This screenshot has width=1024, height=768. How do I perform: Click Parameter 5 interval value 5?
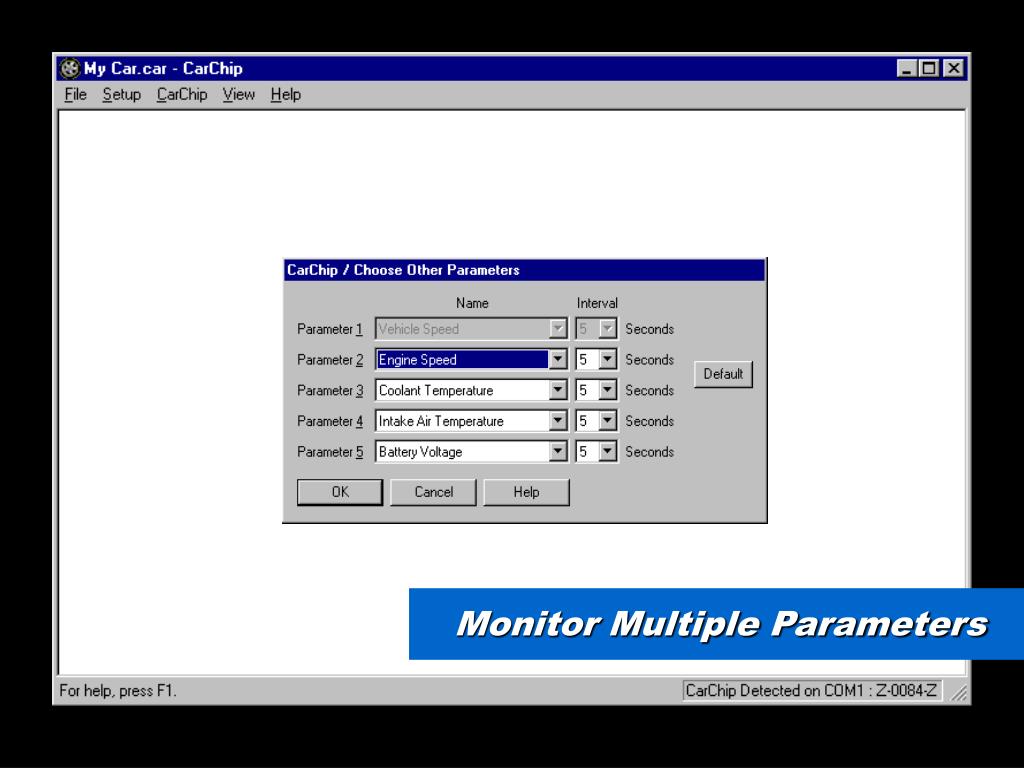click(x=586, y=451)
